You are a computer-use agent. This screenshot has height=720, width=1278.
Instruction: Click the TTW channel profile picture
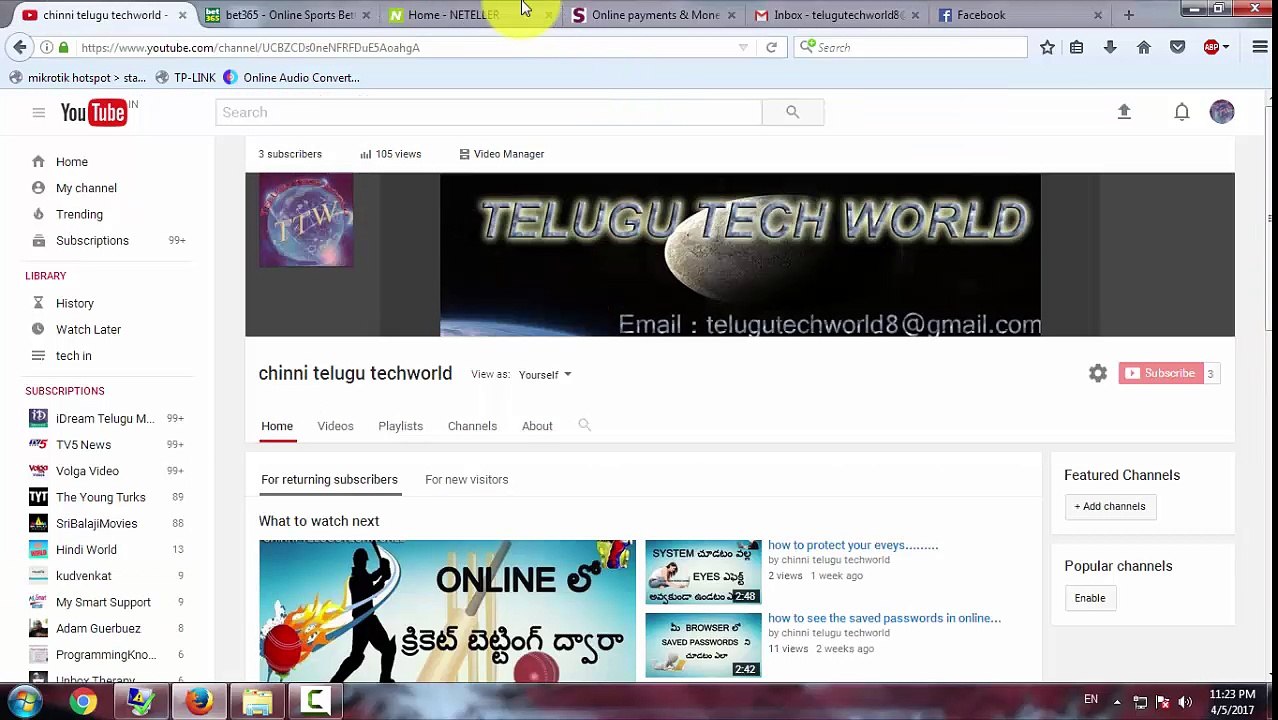pos(306,220)
